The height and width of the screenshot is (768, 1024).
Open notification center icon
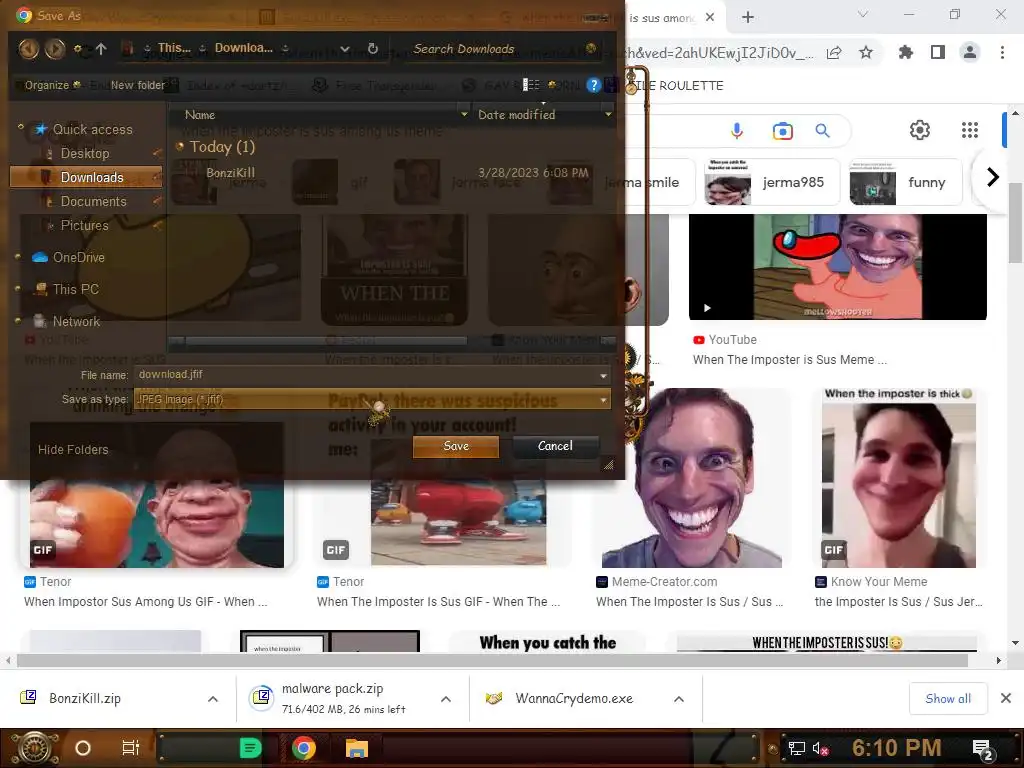coord(982,749)
